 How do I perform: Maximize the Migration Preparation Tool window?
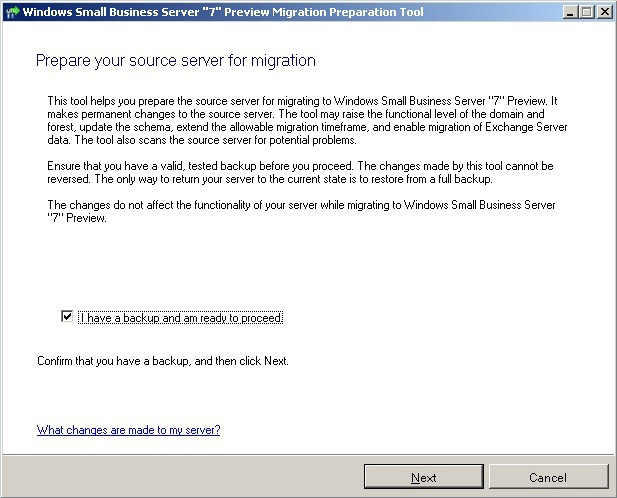tap(585, 12)
